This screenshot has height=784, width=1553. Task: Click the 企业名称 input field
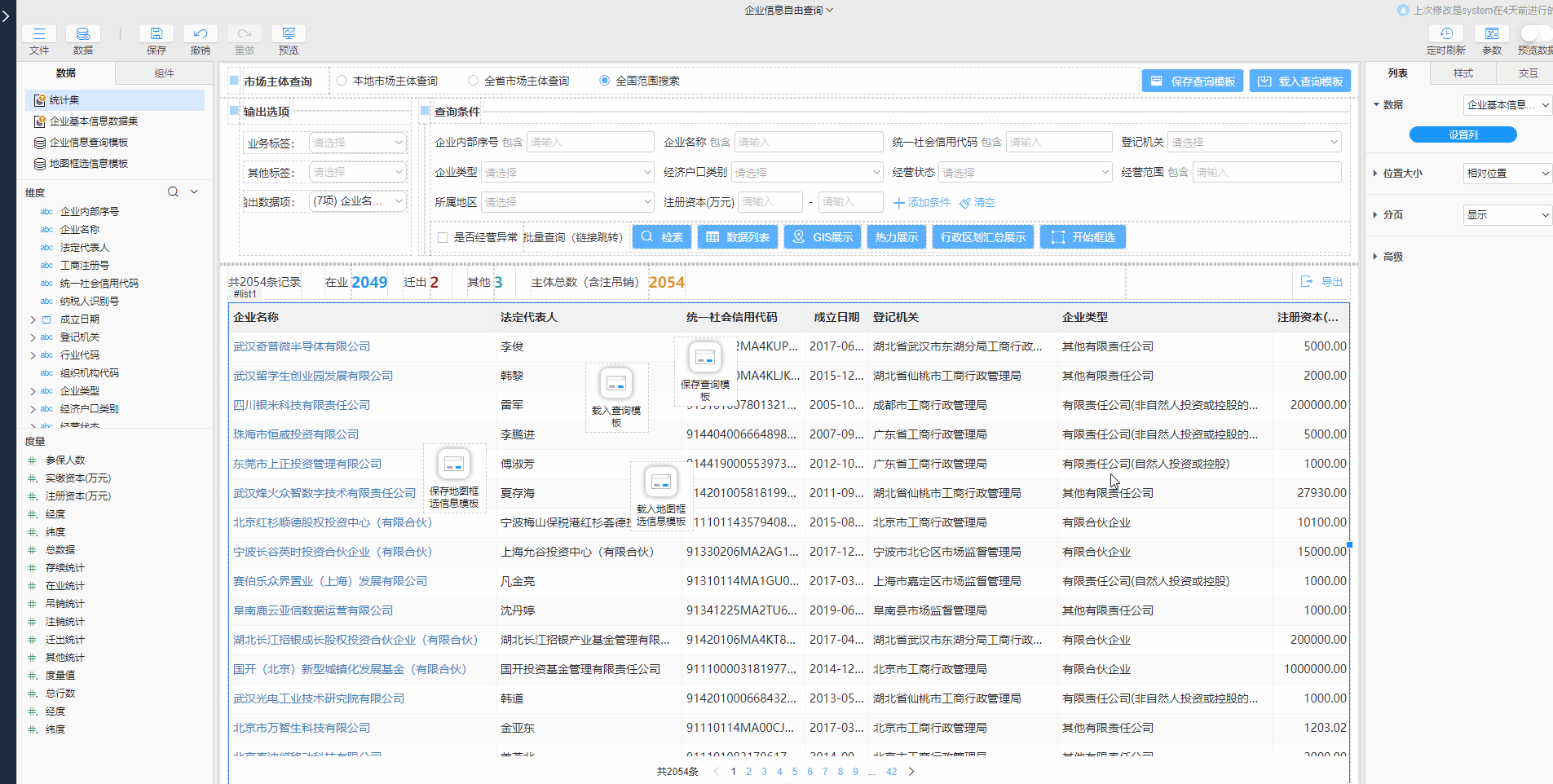pos(808,143)
